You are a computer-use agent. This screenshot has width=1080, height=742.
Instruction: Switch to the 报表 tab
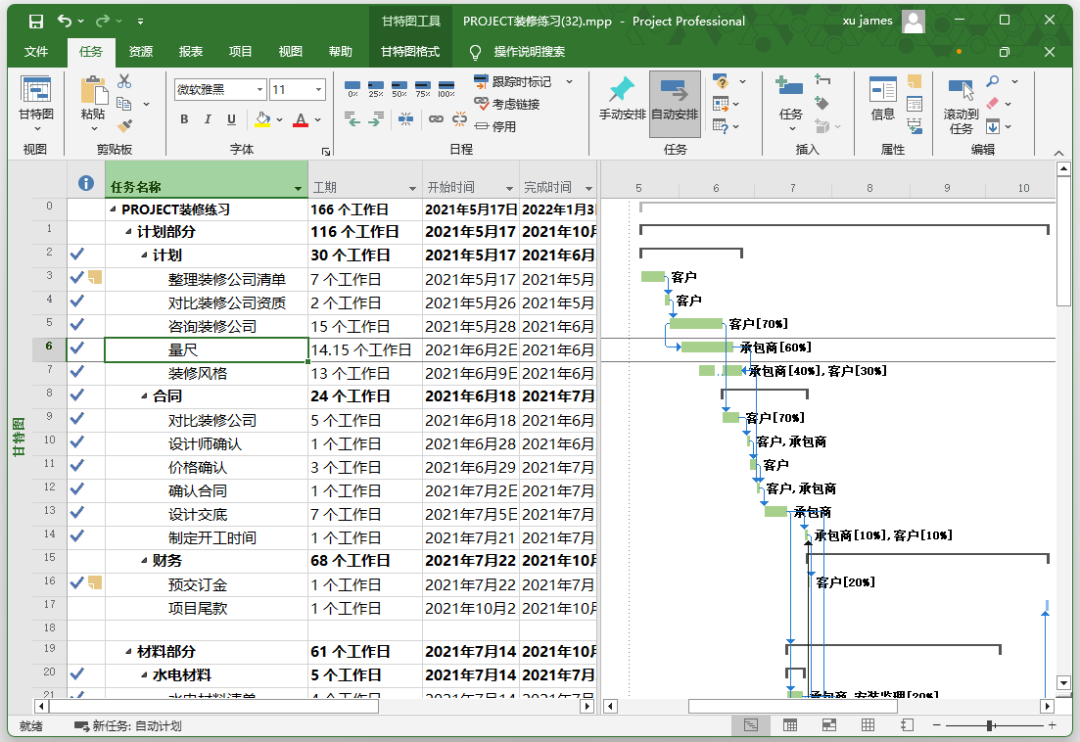tap(191, 52)
